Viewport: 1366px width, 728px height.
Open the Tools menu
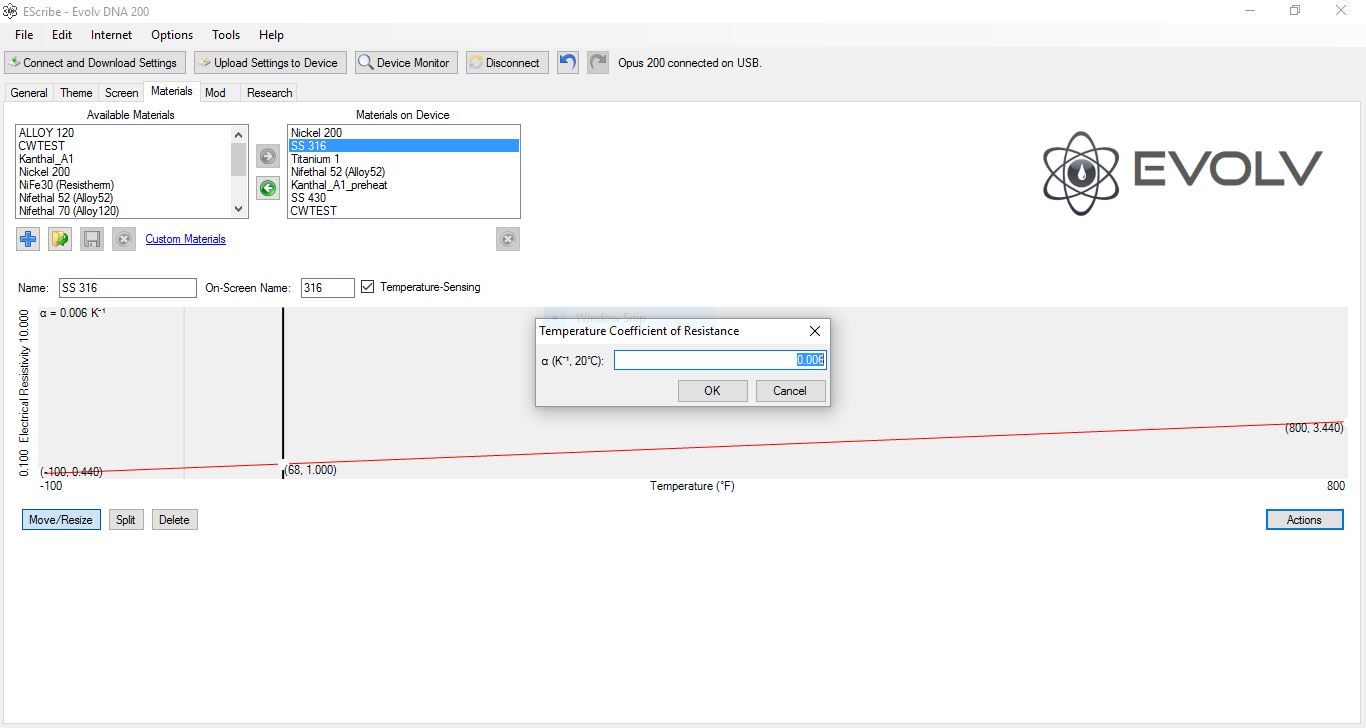point(226,35)
